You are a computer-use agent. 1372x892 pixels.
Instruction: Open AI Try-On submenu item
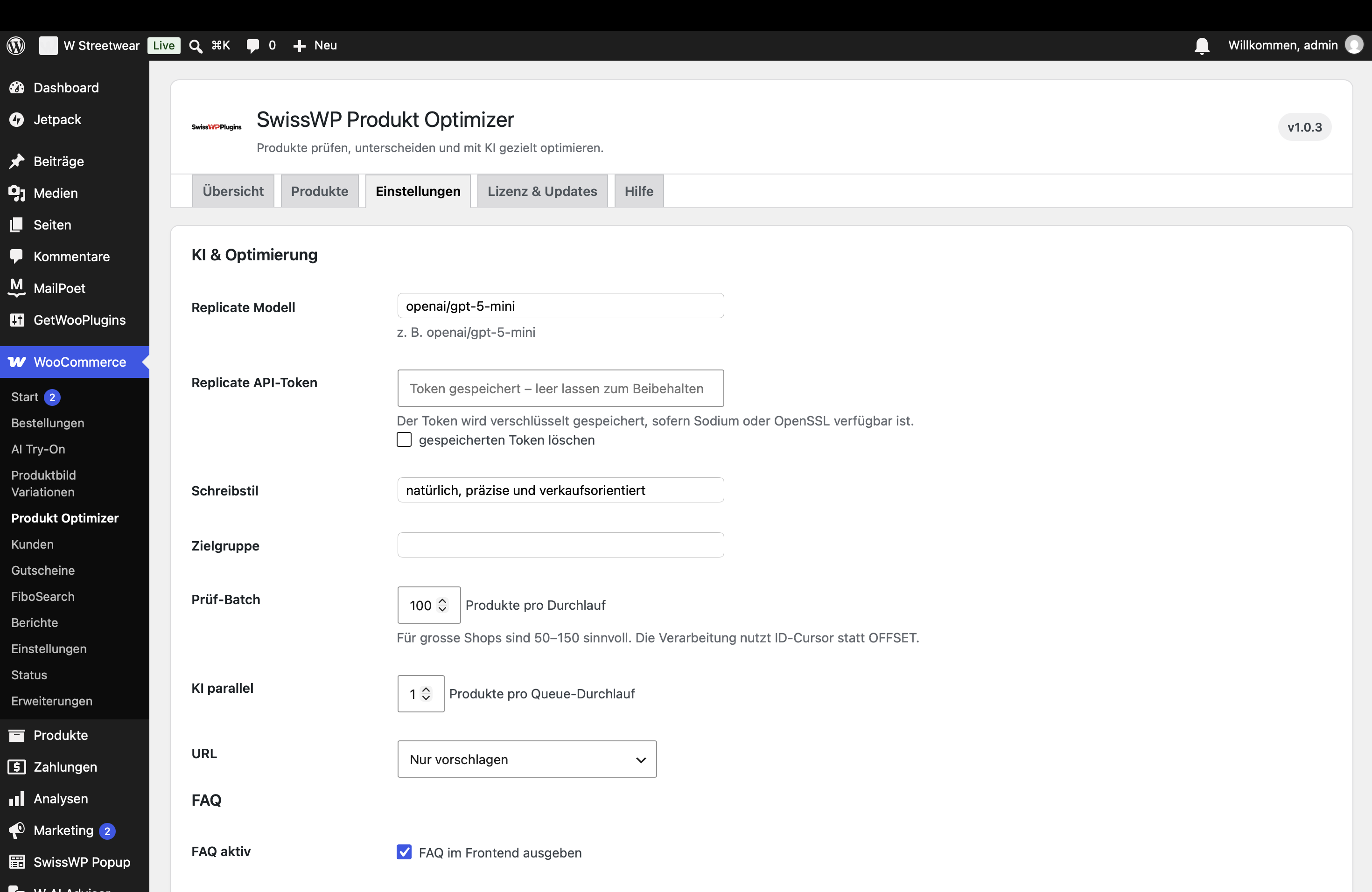(38, 449)
